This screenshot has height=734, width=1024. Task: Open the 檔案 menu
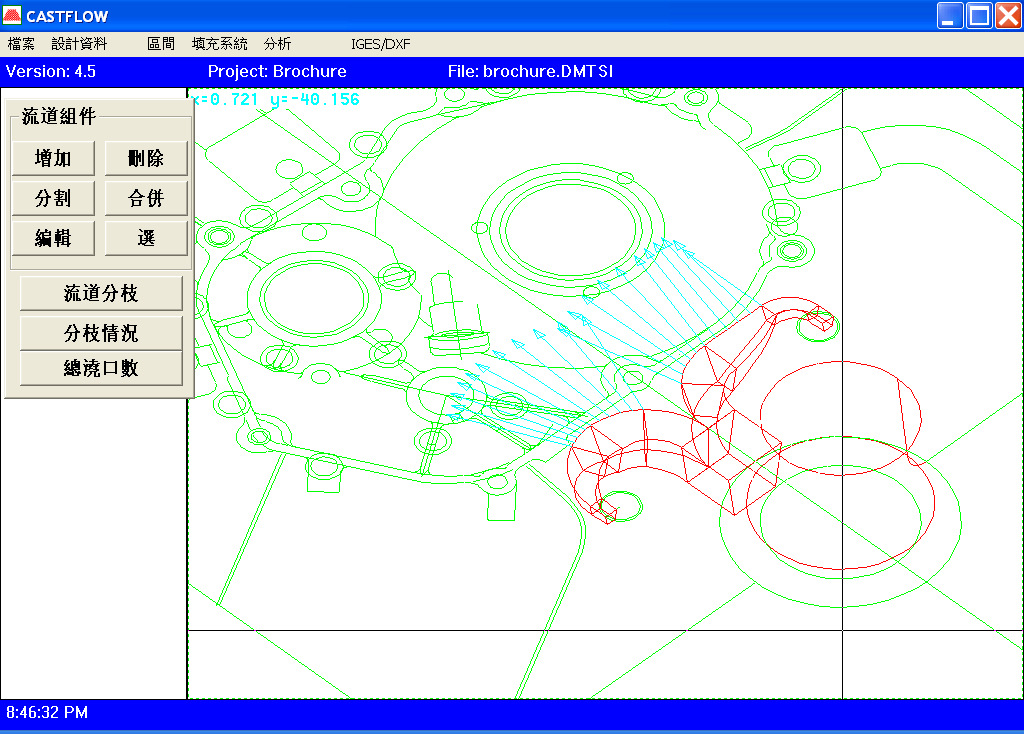pos(21,44)
